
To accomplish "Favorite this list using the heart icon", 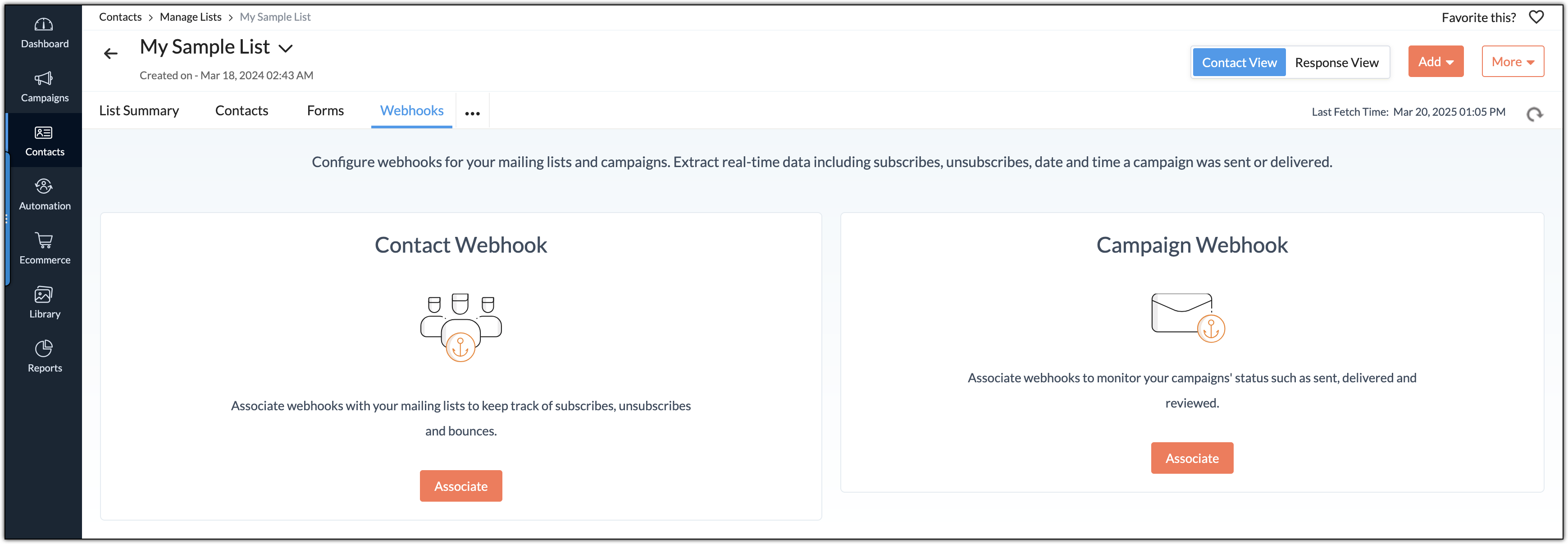I will click(x=1536, y=17).
